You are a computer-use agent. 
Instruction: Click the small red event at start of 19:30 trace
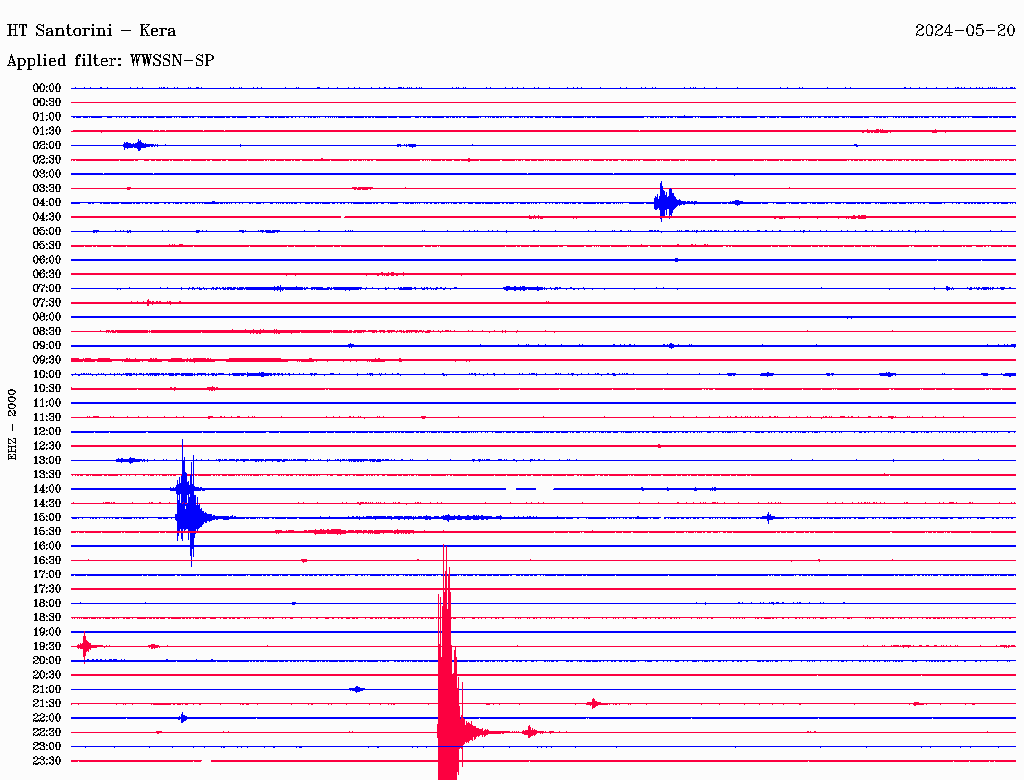pos(85,647)
